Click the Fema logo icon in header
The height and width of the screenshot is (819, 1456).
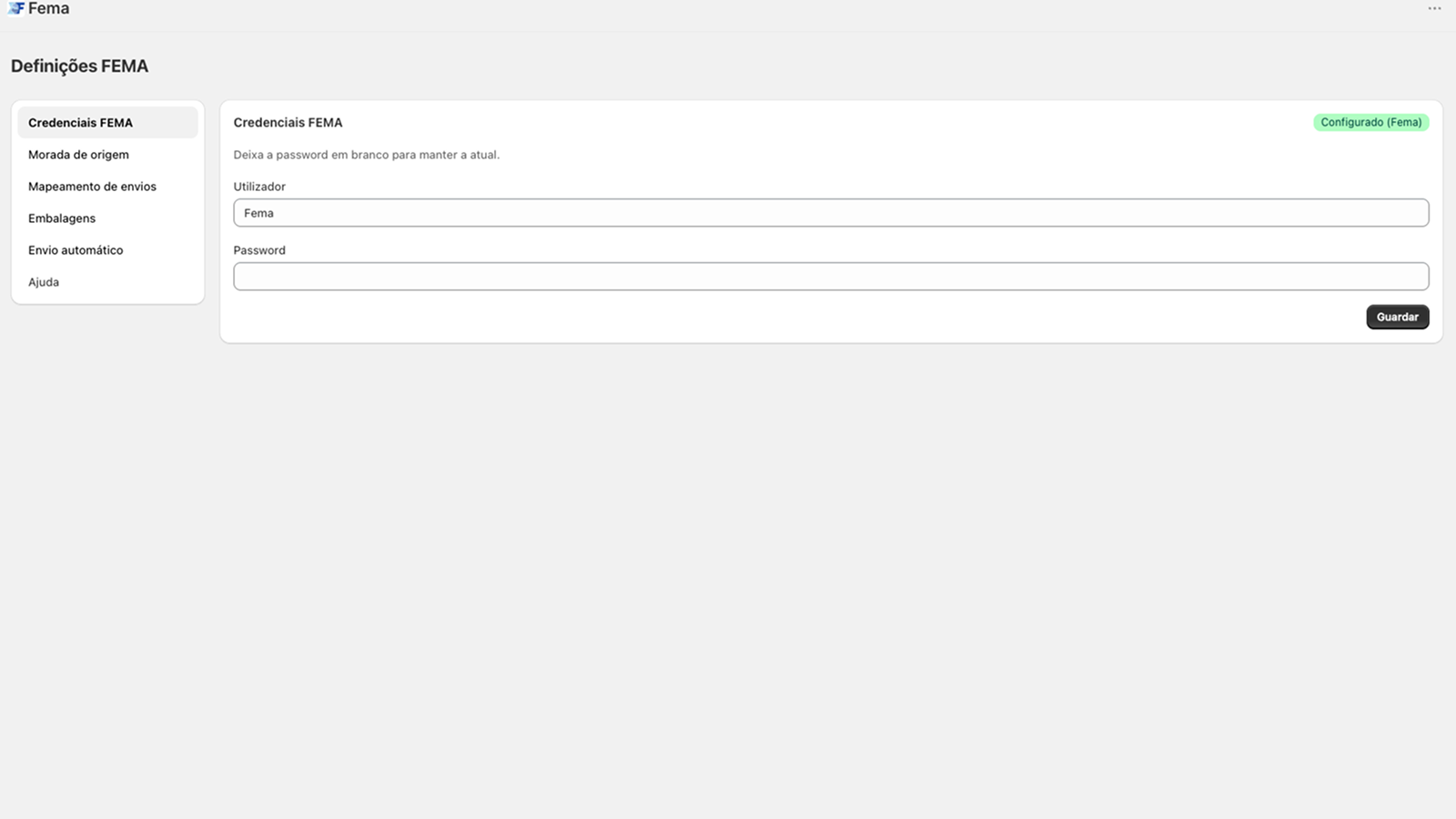pos(16,8)
